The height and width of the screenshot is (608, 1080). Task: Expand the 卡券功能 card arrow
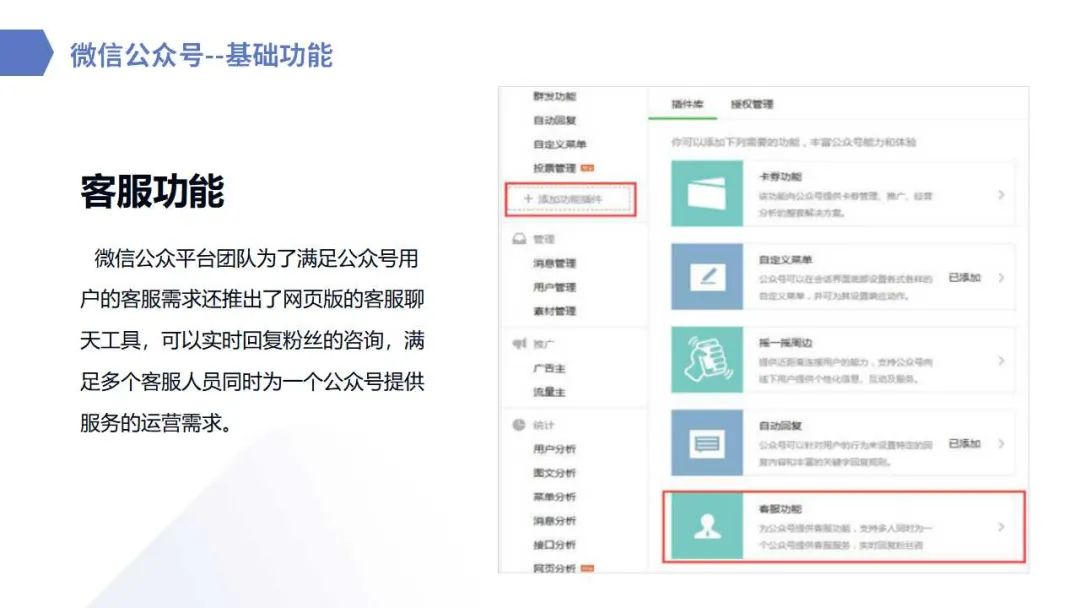[x=1001, y=195]
